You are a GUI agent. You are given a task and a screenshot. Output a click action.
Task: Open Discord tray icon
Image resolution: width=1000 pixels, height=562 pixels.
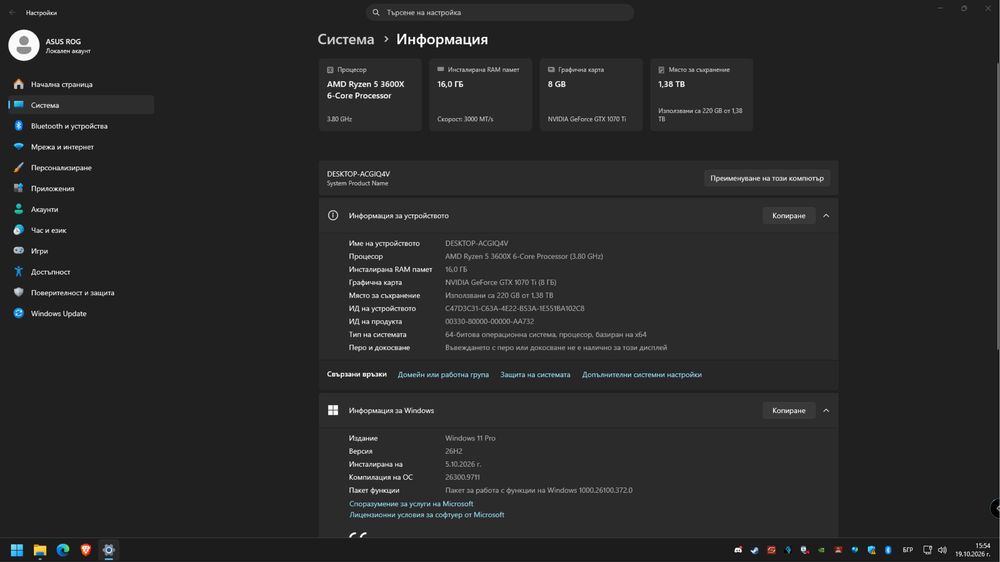(x=738, y=550)
